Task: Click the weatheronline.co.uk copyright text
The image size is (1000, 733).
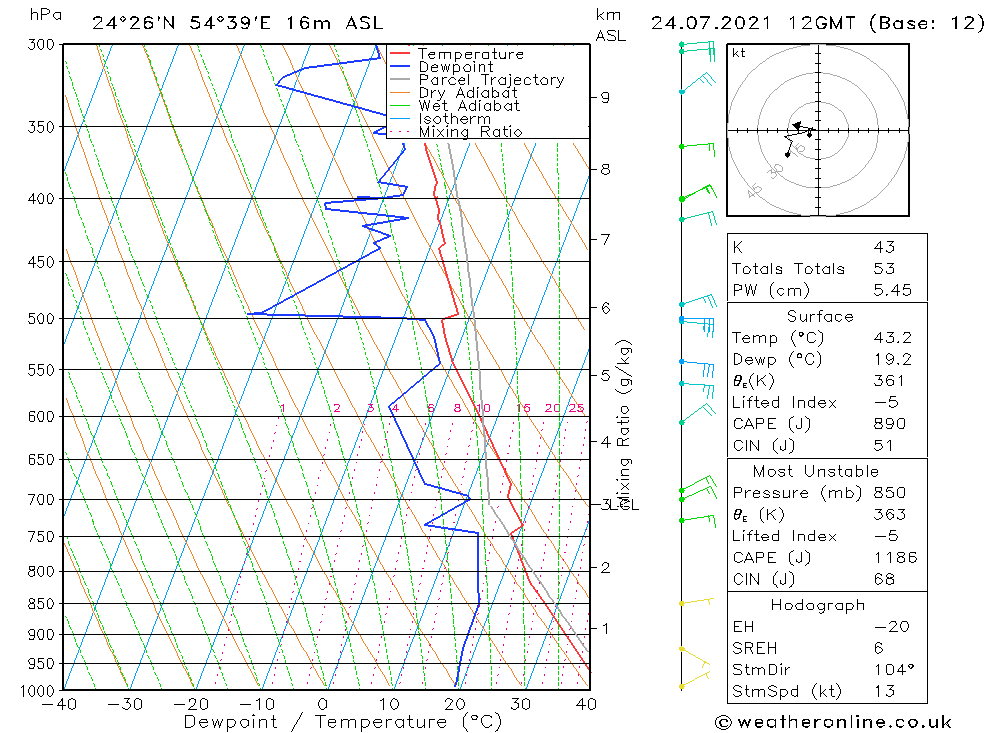Action: click(834, 722)
